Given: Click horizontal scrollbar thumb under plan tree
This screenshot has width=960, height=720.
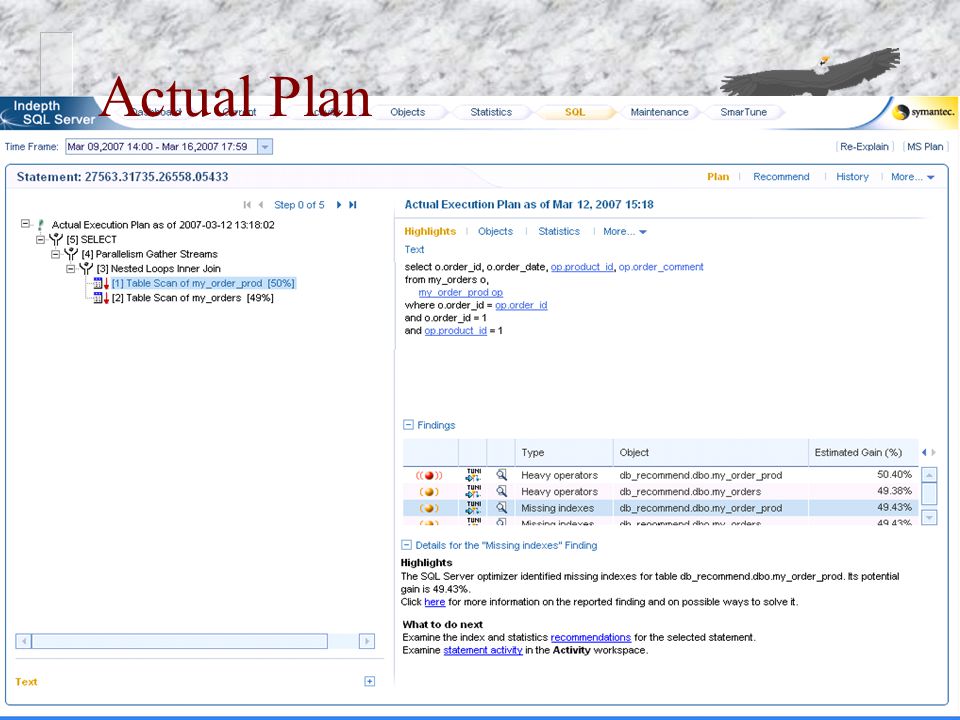Looking at the screenshot, I should 179,641.
